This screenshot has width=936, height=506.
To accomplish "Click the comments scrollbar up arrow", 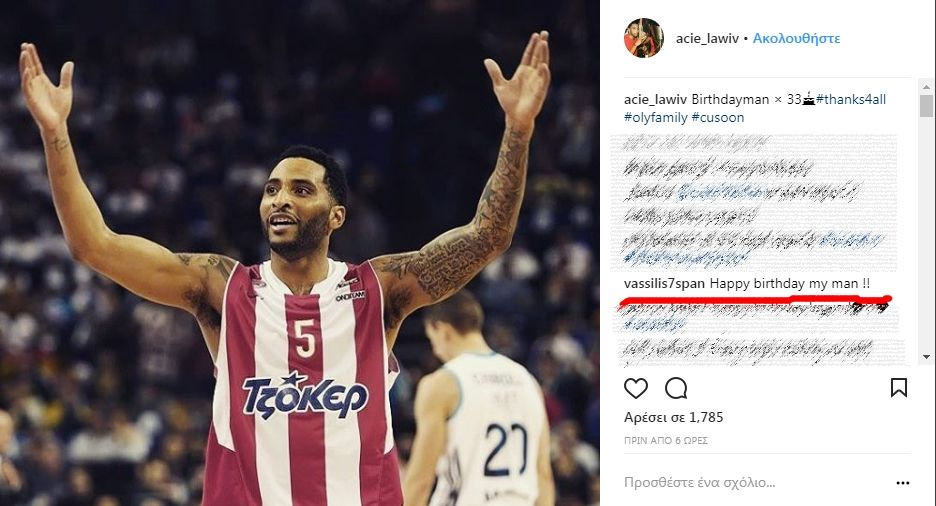I will [926, 87].
